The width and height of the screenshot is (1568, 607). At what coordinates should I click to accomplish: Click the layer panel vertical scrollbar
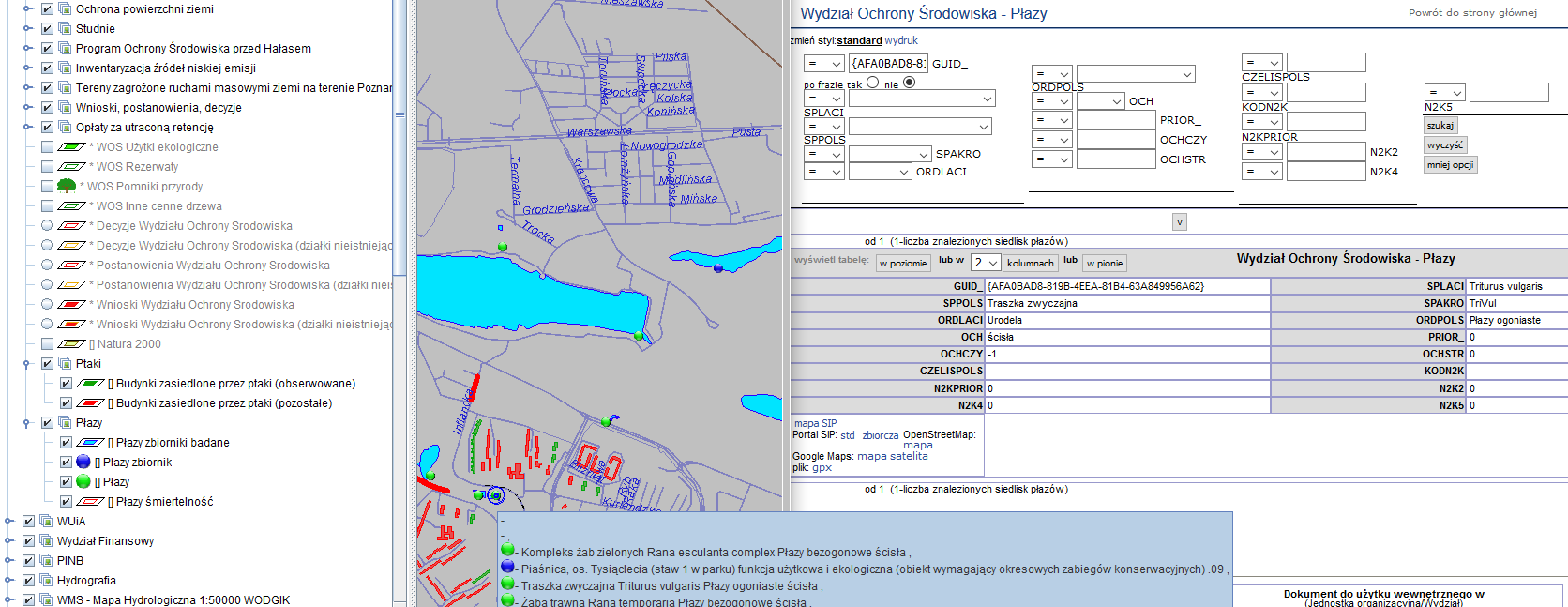pyautogui.click(x=400, y=114)
